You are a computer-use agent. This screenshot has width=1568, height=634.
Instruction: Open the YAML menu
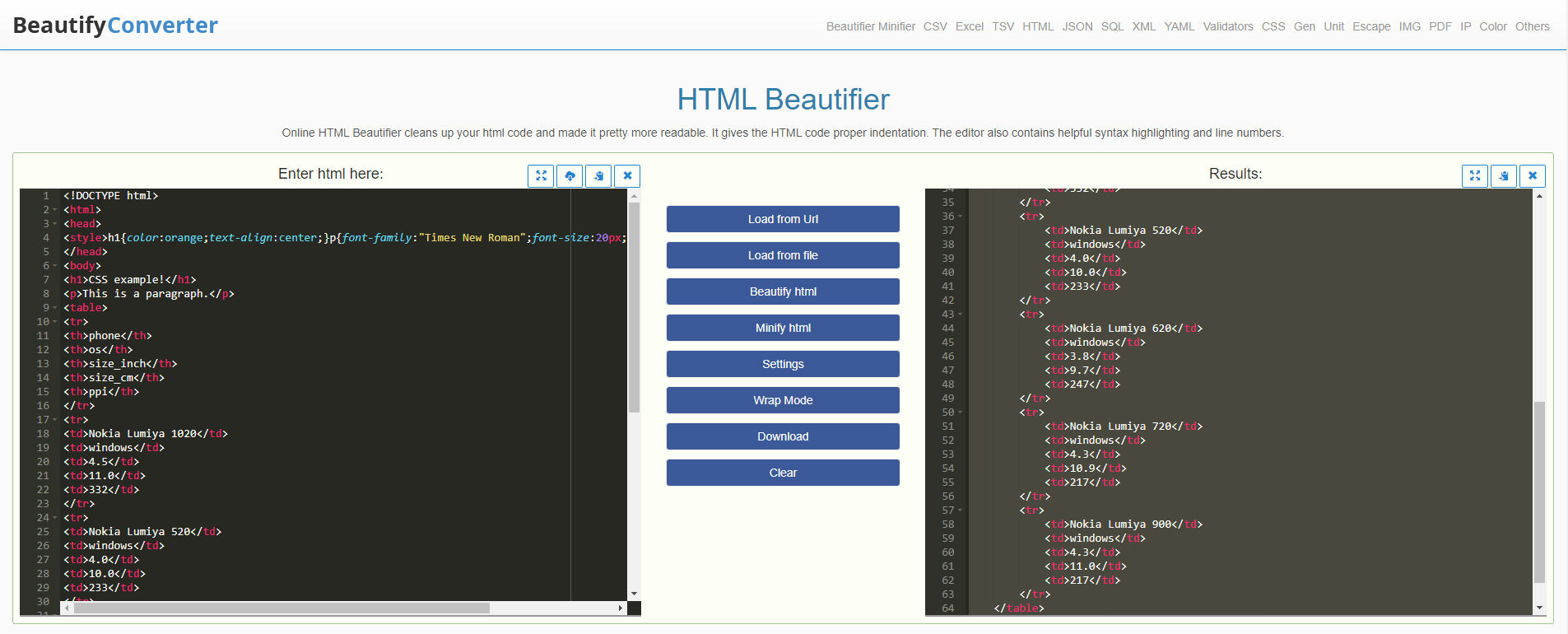(1179, 26)
